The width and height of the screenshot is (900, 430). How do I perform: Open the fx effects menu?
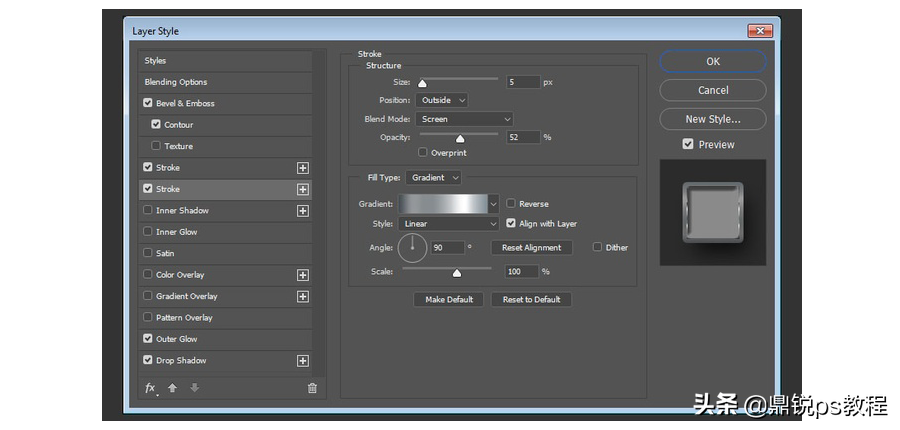pos(150,388)
